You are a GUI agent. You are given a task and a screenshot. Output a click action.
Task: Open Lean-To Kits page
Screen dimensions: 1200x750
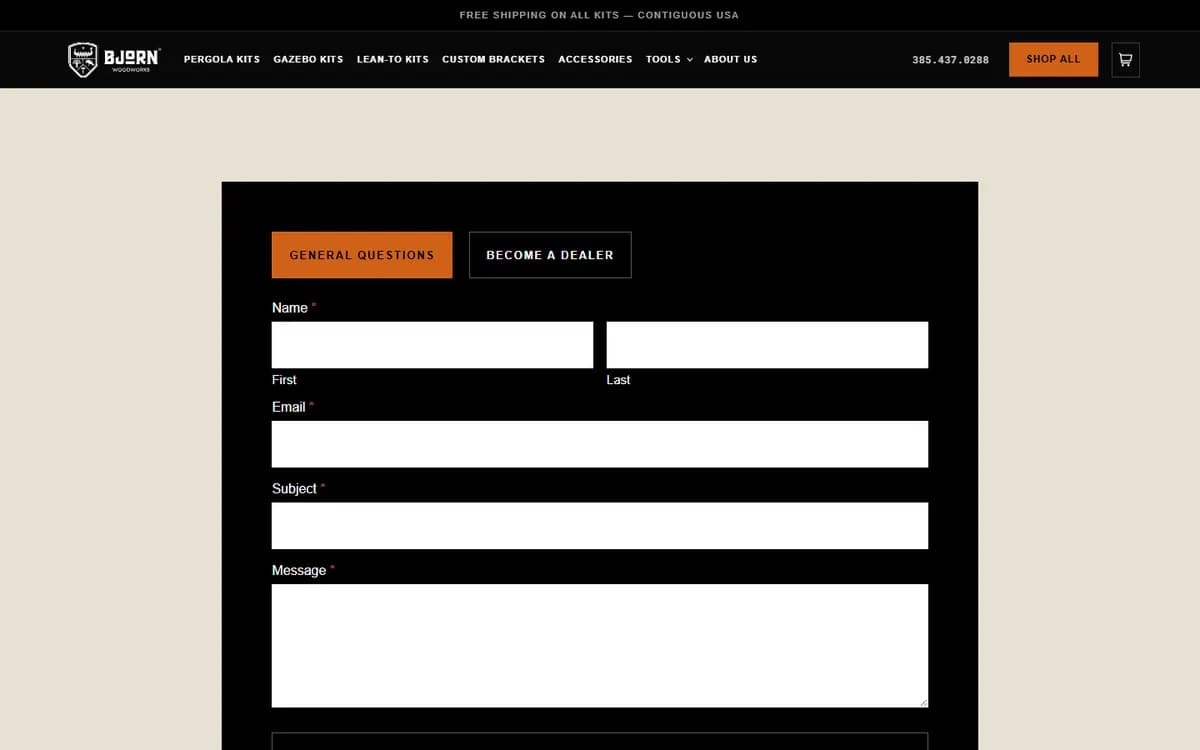pyautogui.click(x=392, y=59)
